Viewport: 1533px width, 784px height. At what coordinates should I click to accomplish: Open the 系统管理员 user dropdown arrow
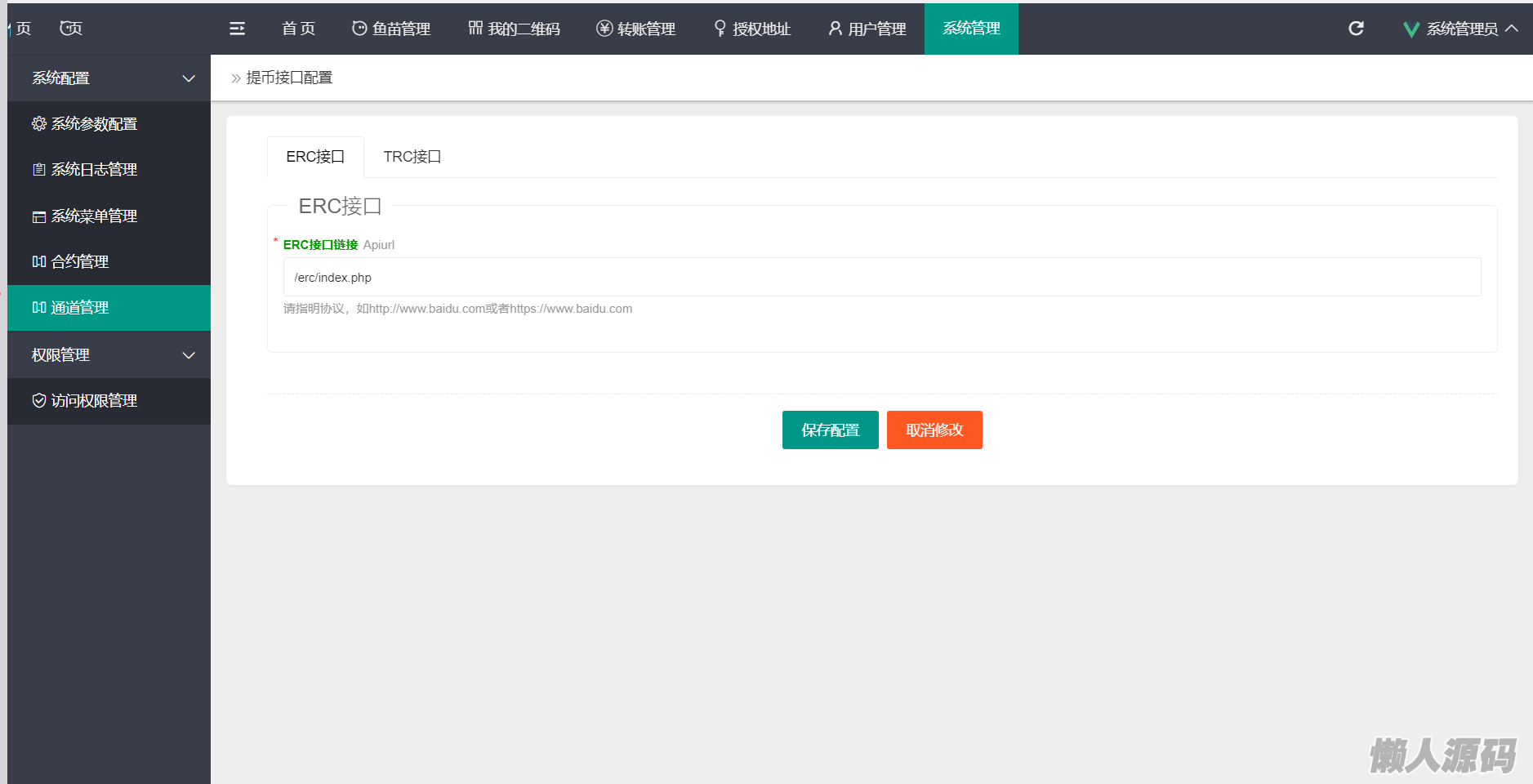pos(1512,28)
